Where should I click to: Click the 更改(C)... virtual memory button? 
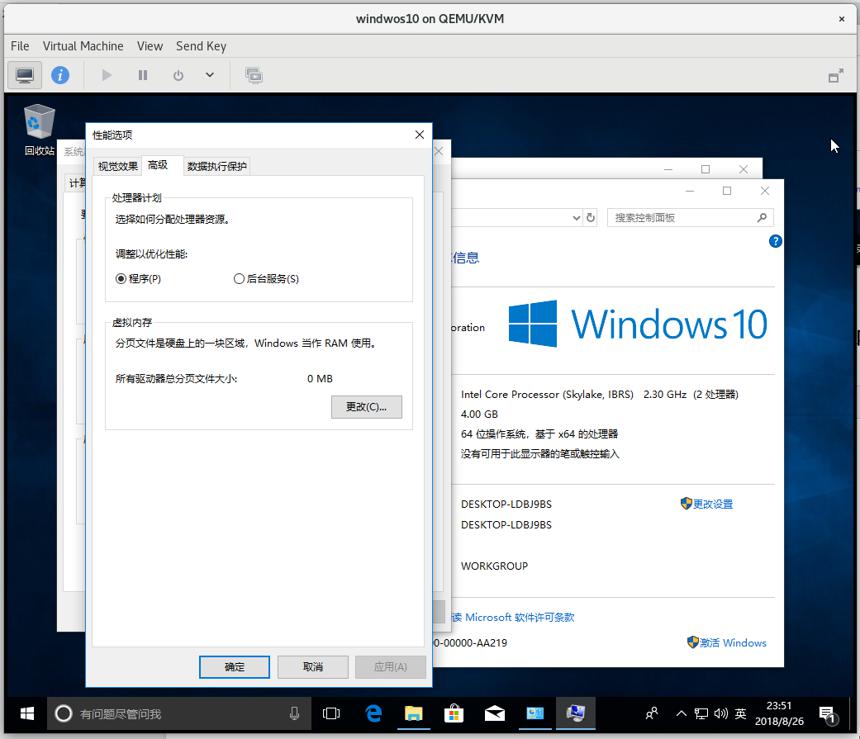[366, 407]
